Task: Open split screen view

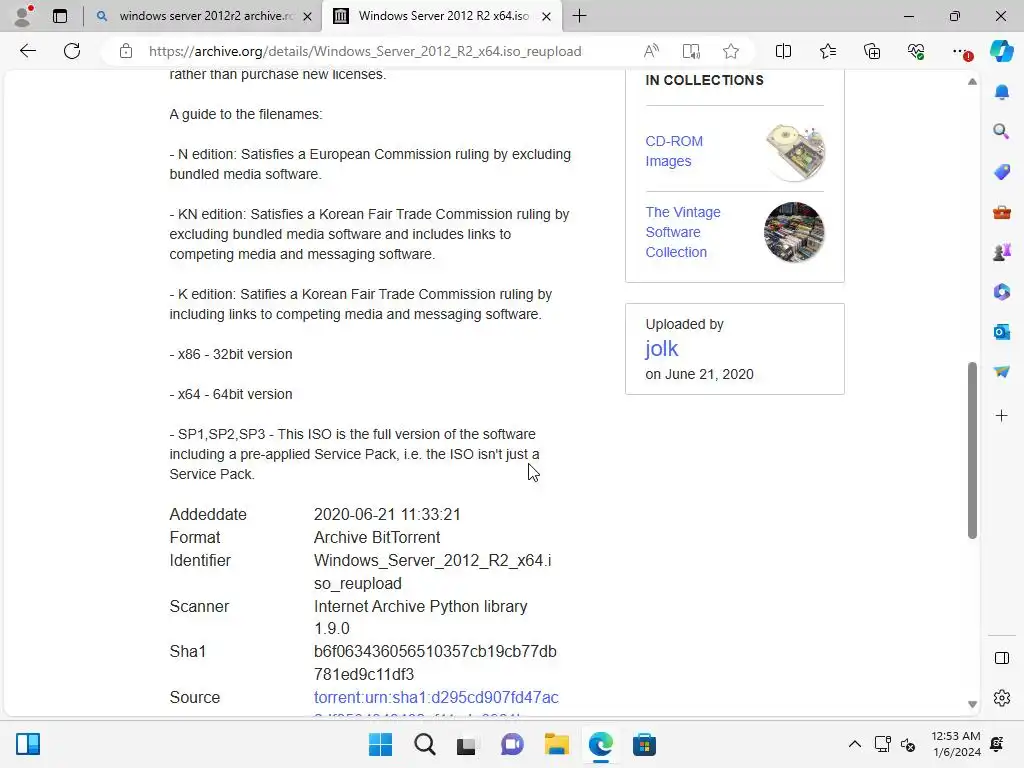Action: [783, 51]
